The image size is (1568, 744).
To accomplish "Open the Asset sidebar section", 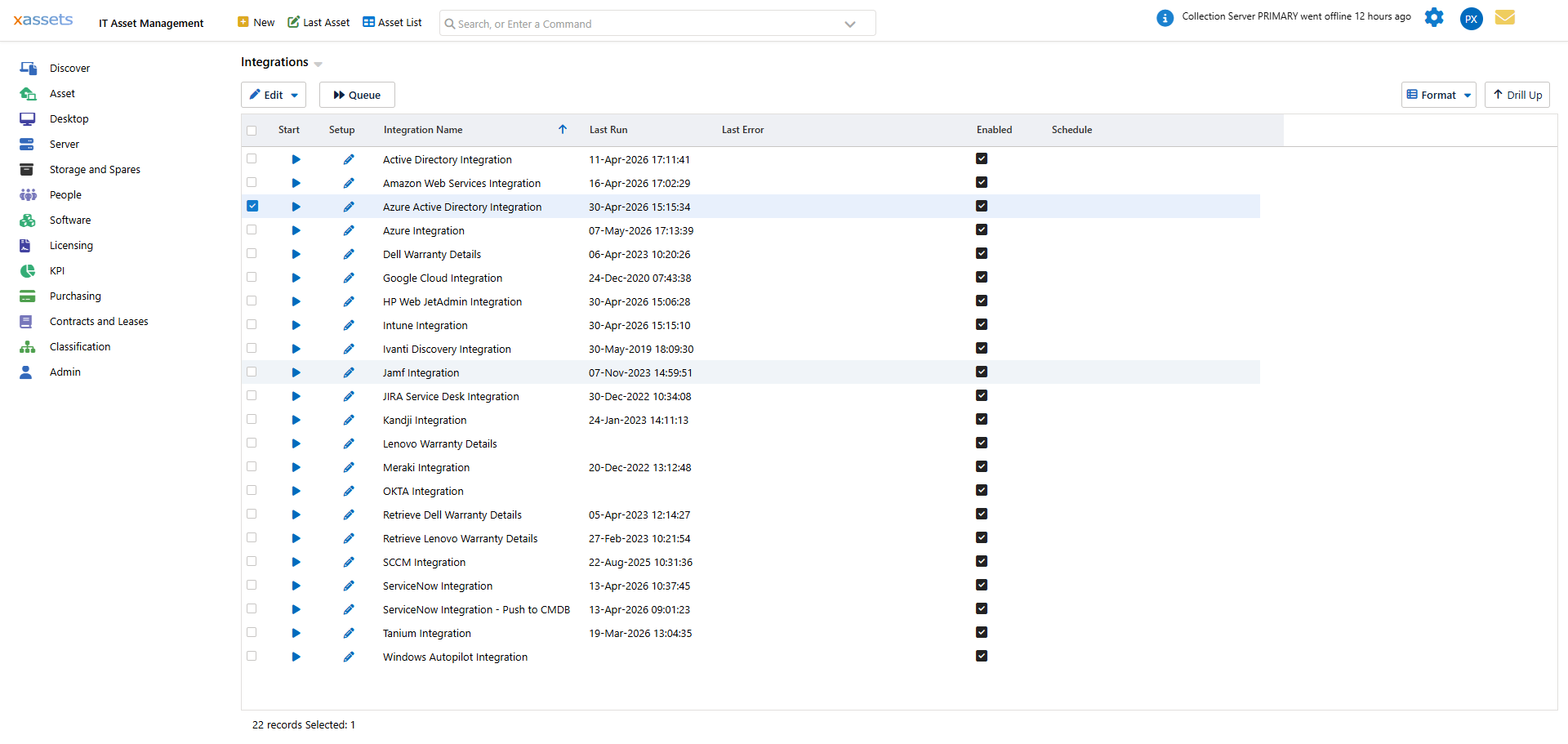I will pyautogui.click(x=62, y=94).
